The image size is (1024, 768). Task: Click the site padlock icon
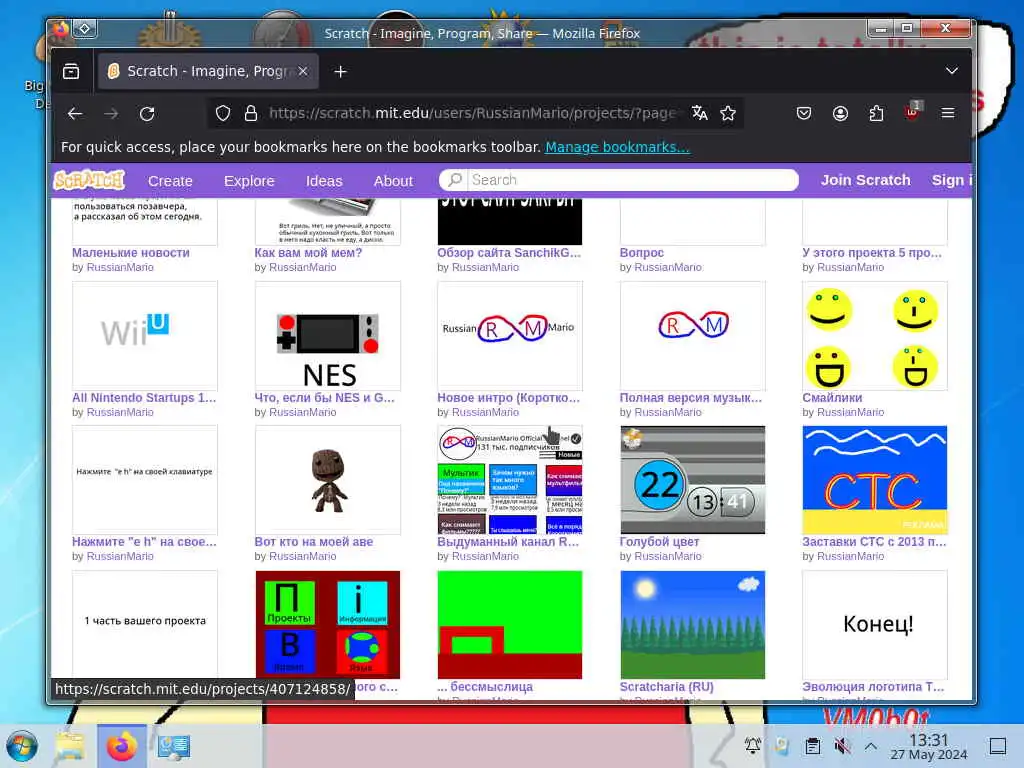point(251,114)
